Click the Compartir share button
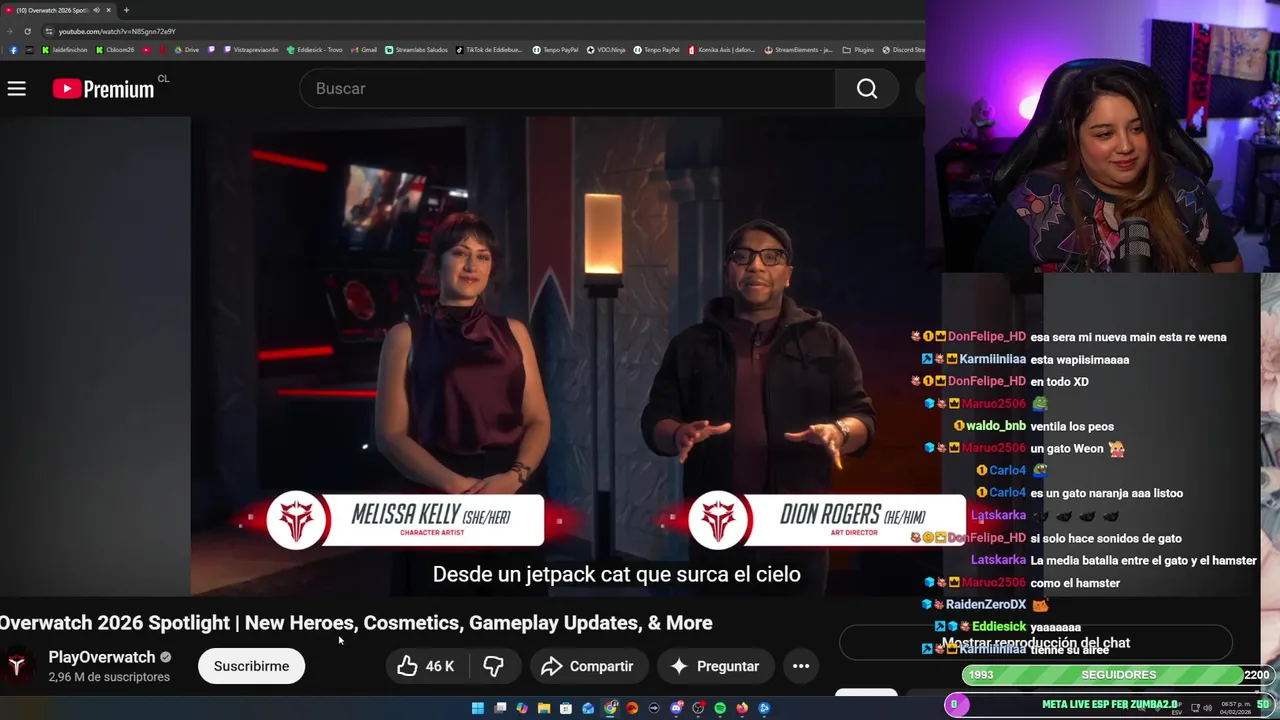The image size is (1280, 720). (588, 666)
